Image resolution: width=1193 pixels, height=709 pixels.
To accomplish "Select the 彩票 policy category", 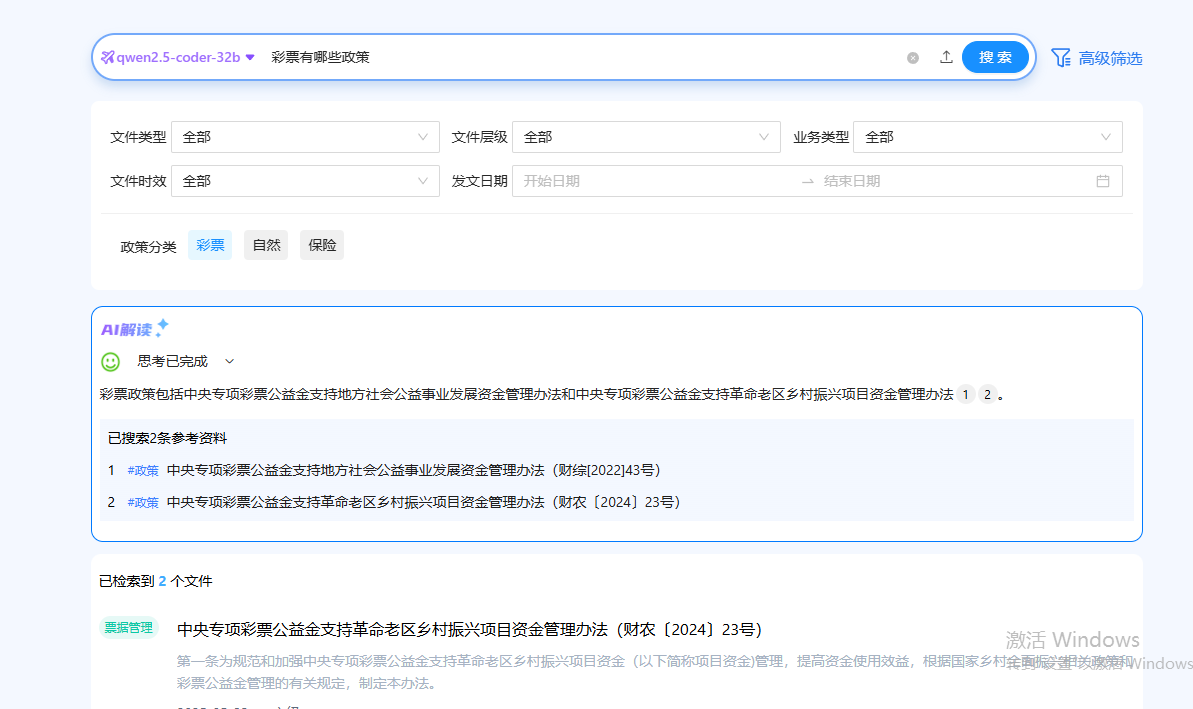I will pyautogui.click(x=210, y=245).
